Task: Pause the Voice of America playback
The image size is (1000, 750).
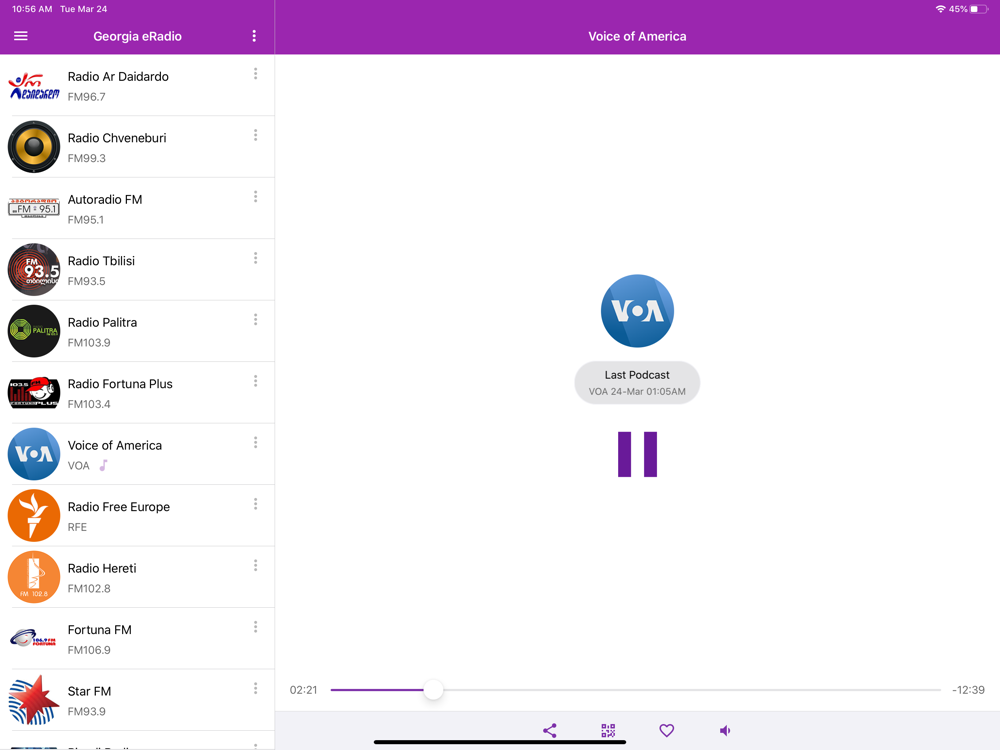Action: click(x=637, y=454)
